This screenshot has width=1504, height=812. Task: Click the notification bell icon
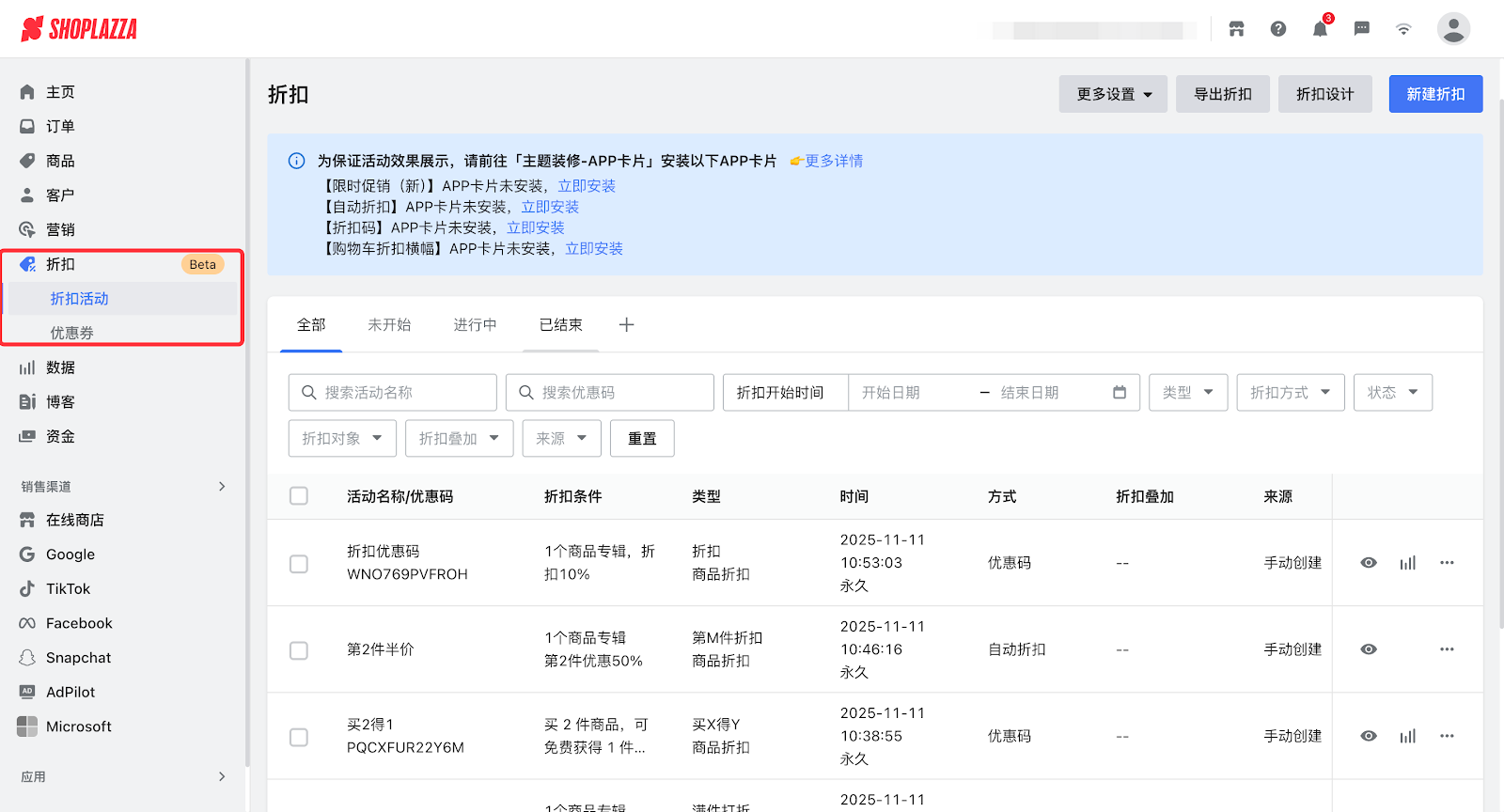pos(1320,29)
